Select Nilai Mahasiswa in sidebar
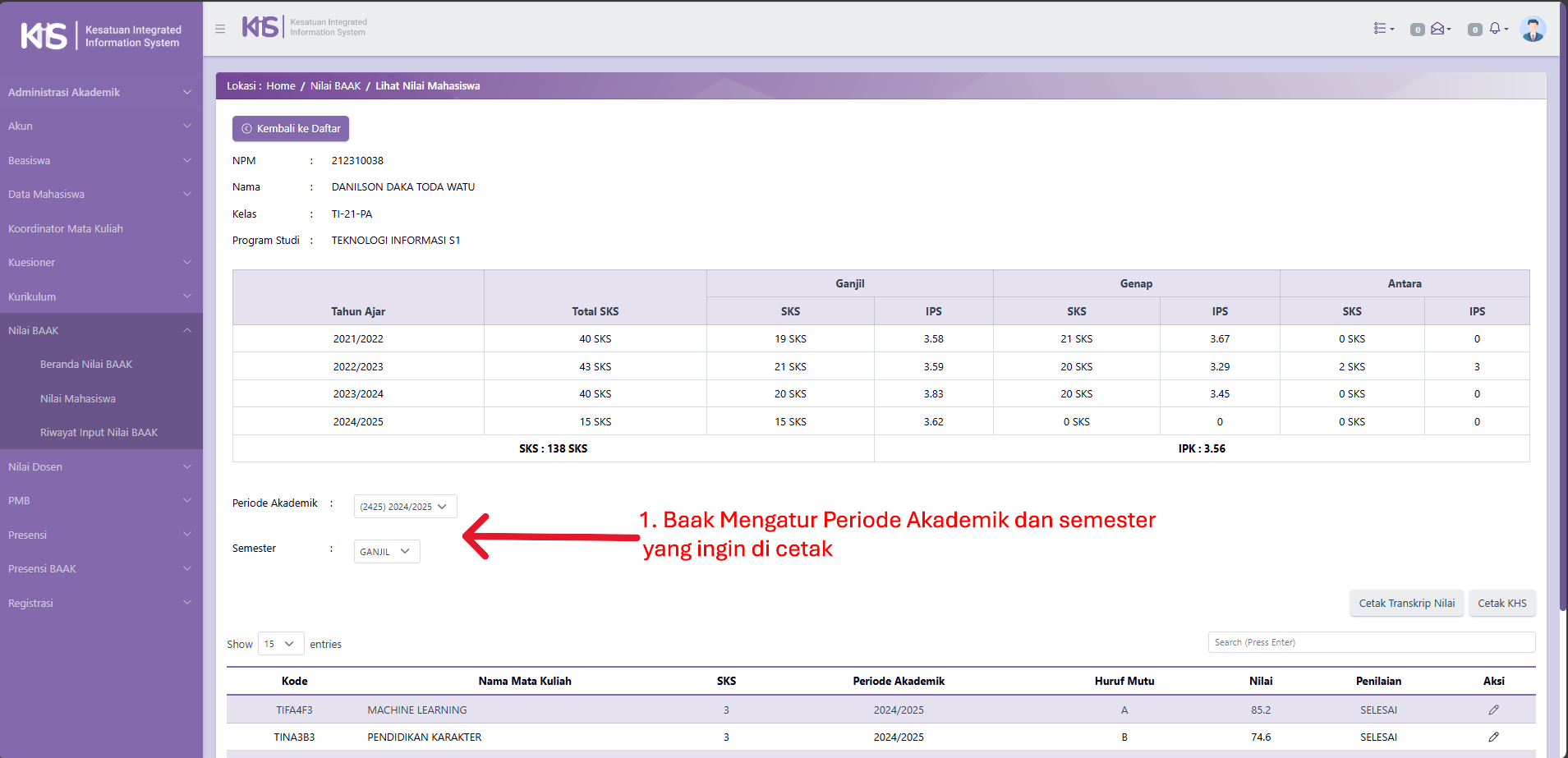The image size is (1568, 758). click(78, 398)
